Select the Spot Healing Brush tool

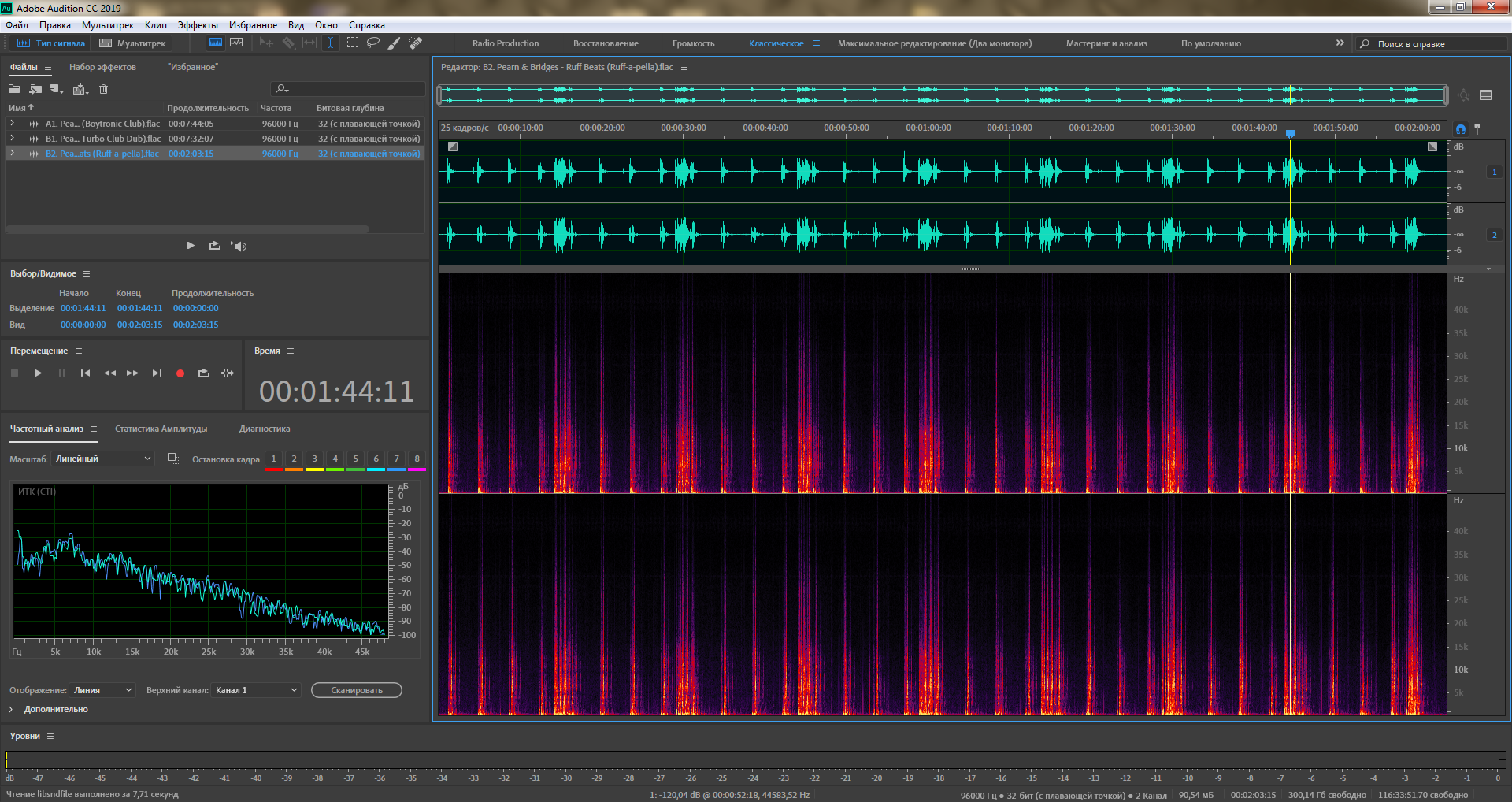coord(415,43)
